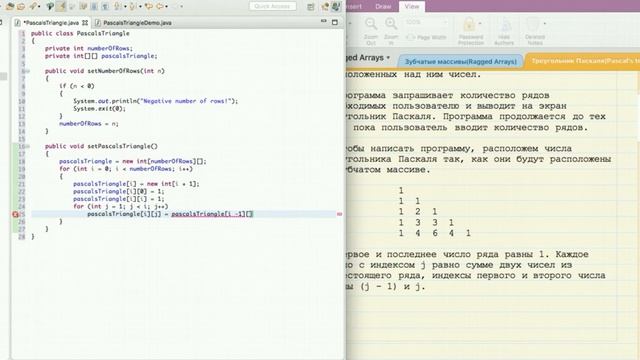Click the 'private int[][] pascalsTriangle;' declaration
The image size is (640, 360).
101,56
